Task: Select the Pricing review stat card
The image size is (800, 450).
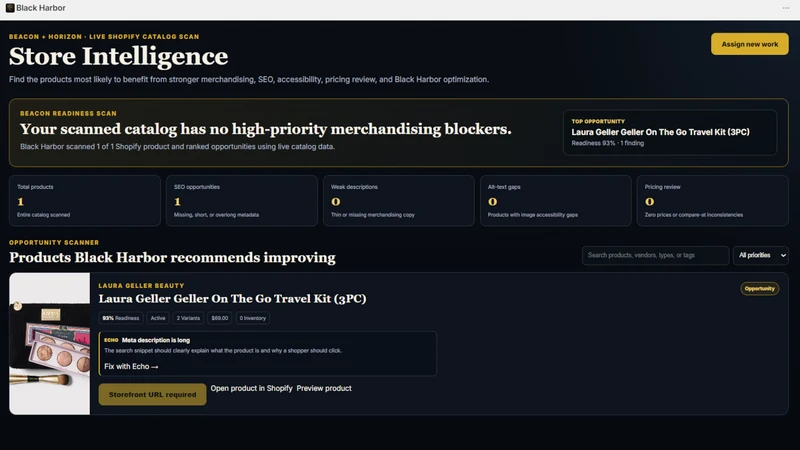Action: tap(713, 201)
